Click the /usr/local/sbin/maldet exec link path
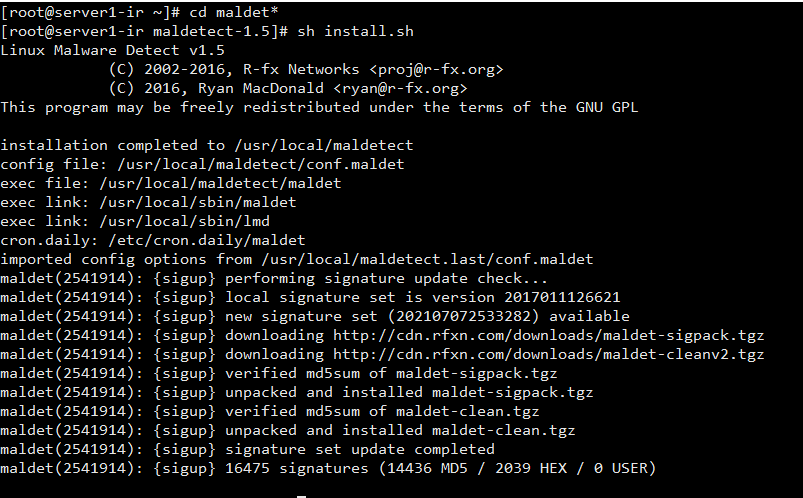This screenshot has height=498, width=803. pyautogui.click(x=198, y=202)
